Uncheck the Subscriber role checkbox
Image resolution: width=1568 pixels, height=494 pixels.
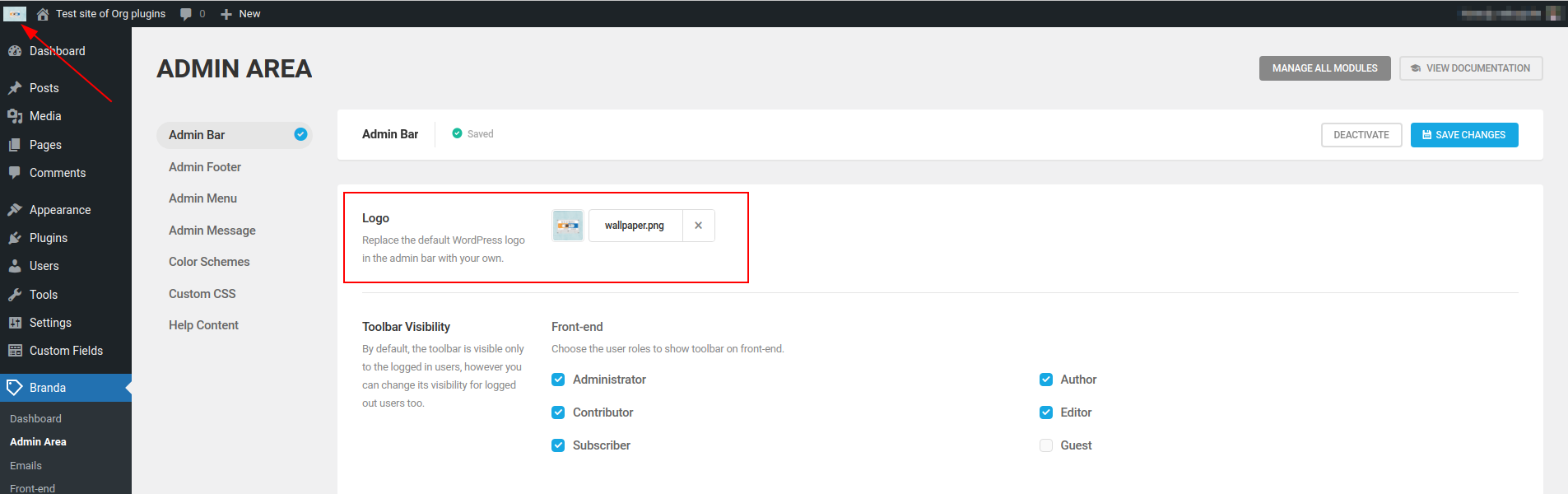coord(558,445)
